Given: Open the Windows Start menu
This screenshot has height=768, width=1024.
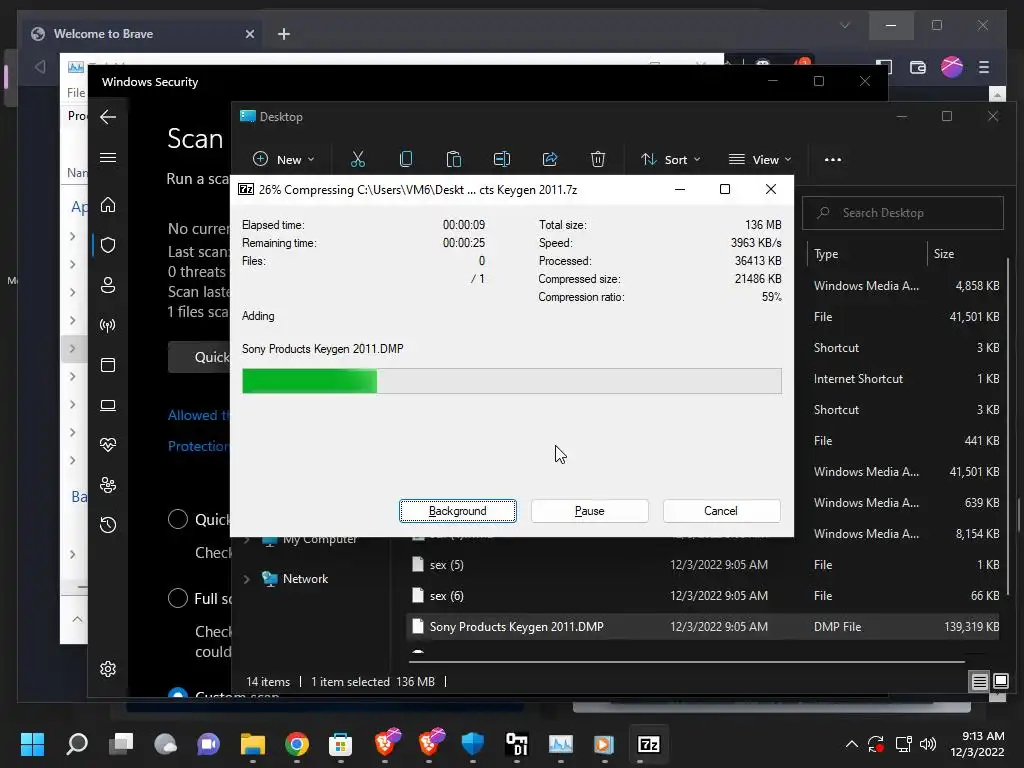Looking at the screenshot, I should point(32,744).
